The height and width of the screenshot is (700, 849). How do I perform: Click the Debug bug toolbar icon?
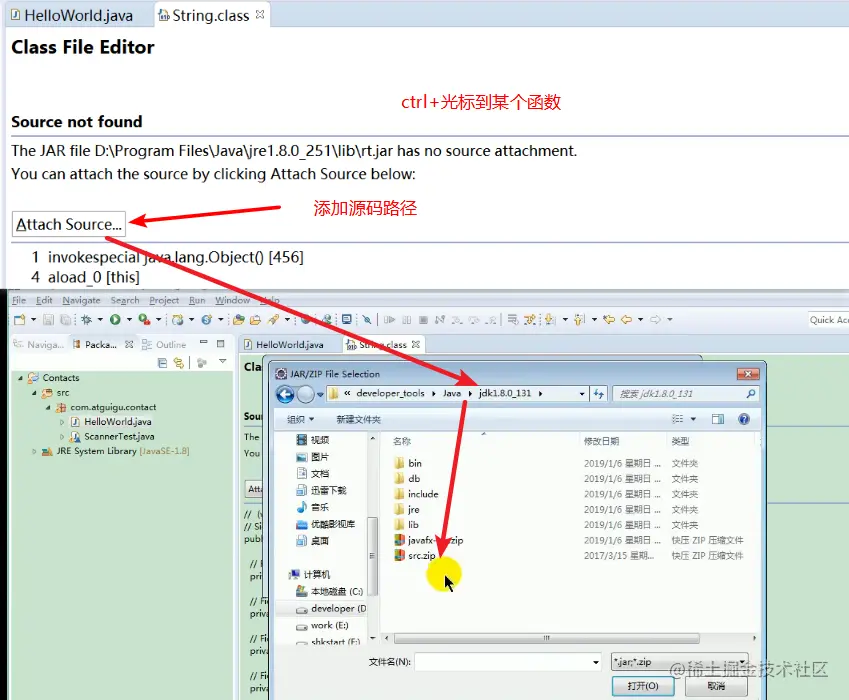click(86, 319)
